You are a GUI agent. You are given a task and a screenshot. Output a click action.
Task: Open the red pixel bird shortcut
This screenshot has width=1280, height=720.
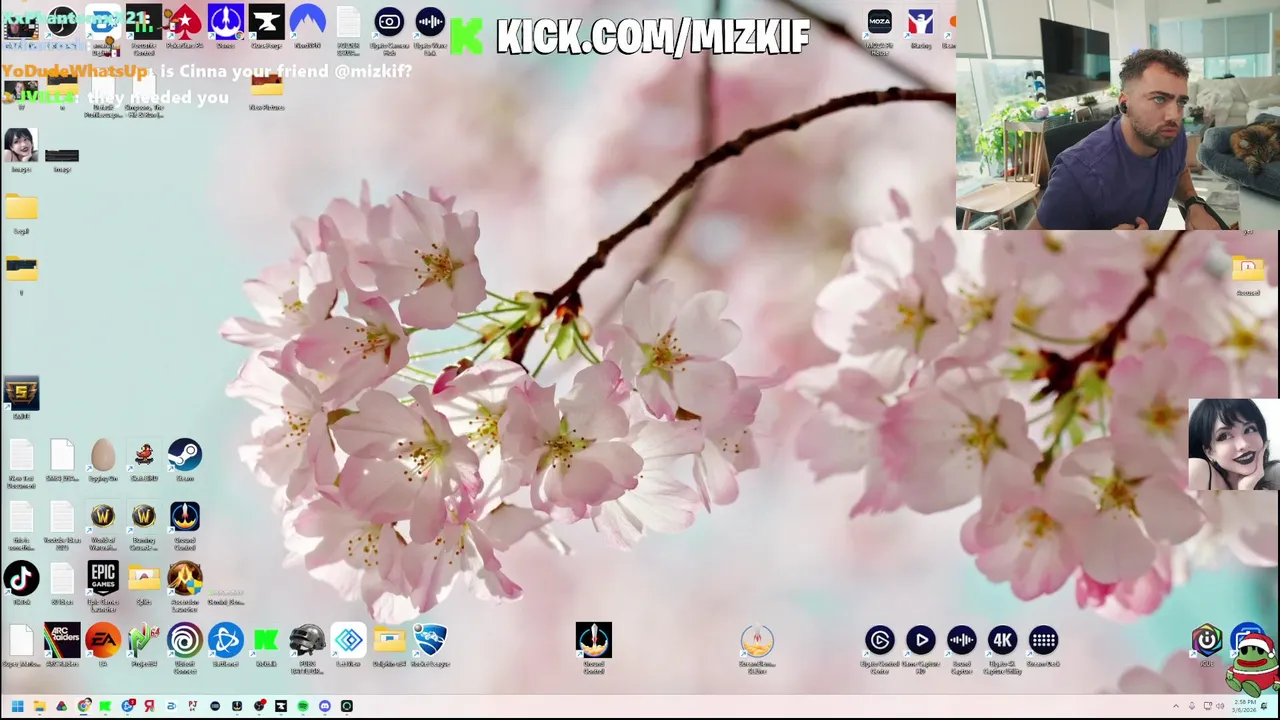coord(144,455)
